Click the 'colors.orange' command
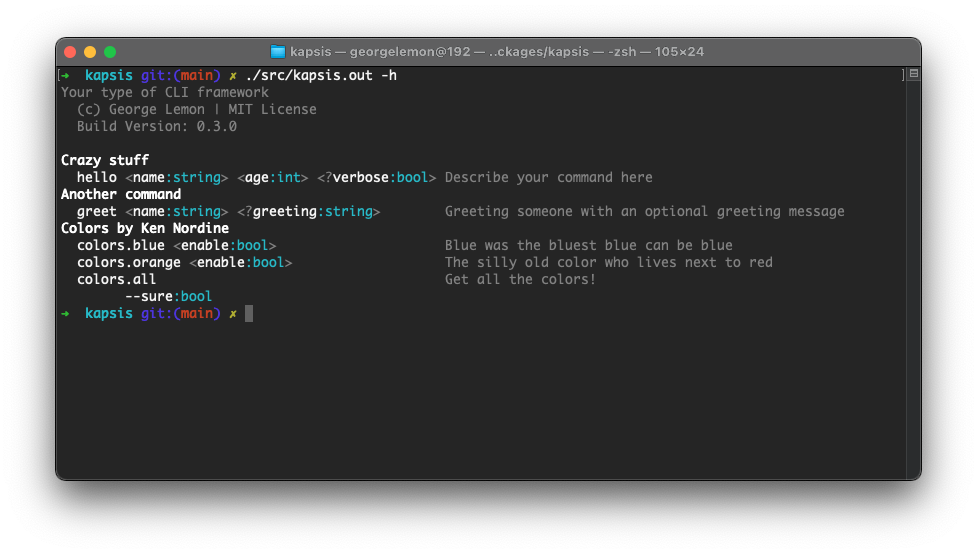Image resolution: width=977 pixels, height=554 pixels. [129, 262]
